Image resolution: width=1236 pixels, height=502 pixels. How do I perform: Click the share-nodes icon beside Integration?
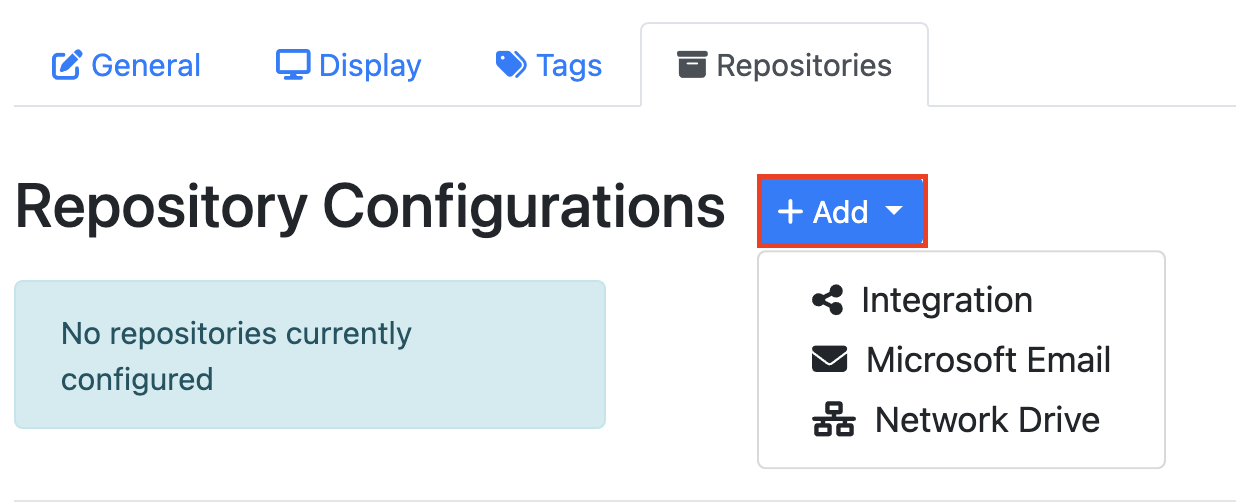pyautogui.click(x=827, y=300)
